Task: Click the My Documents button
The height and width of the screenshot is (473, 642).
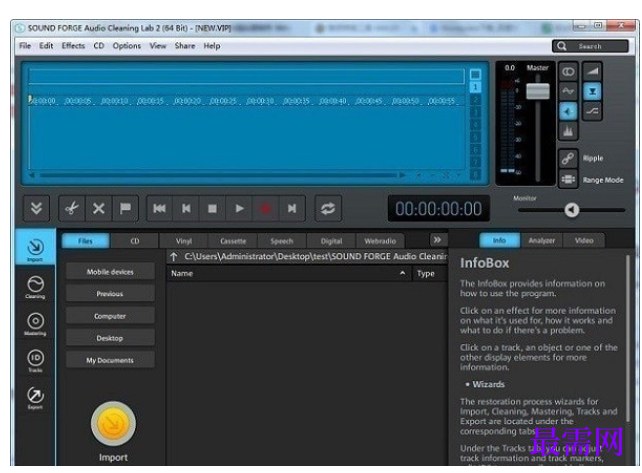Action: click(110, 360)
